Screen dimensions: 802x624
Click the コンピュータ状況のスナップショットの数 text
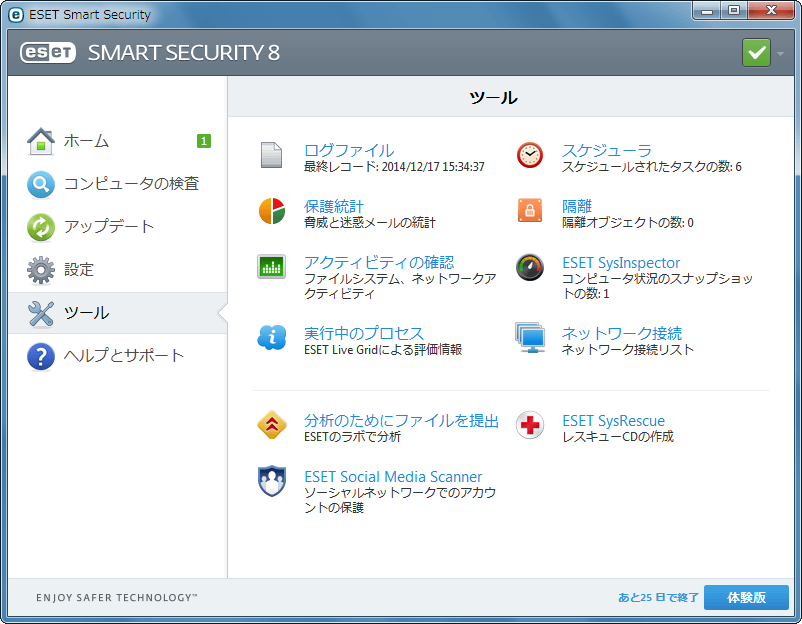657,286
